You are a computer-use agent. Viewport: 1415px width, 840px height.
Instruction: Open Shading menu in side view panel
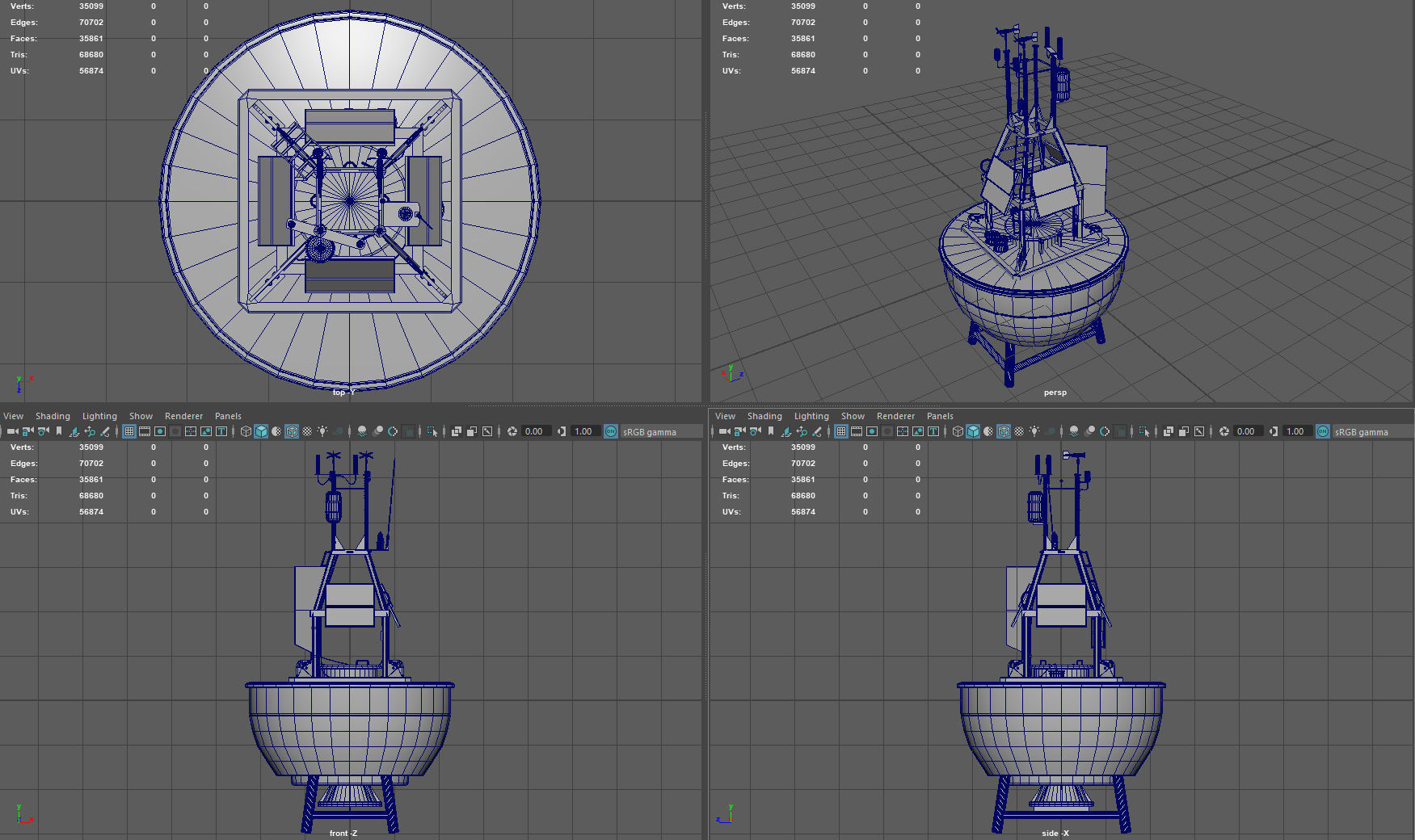(764, 416)
